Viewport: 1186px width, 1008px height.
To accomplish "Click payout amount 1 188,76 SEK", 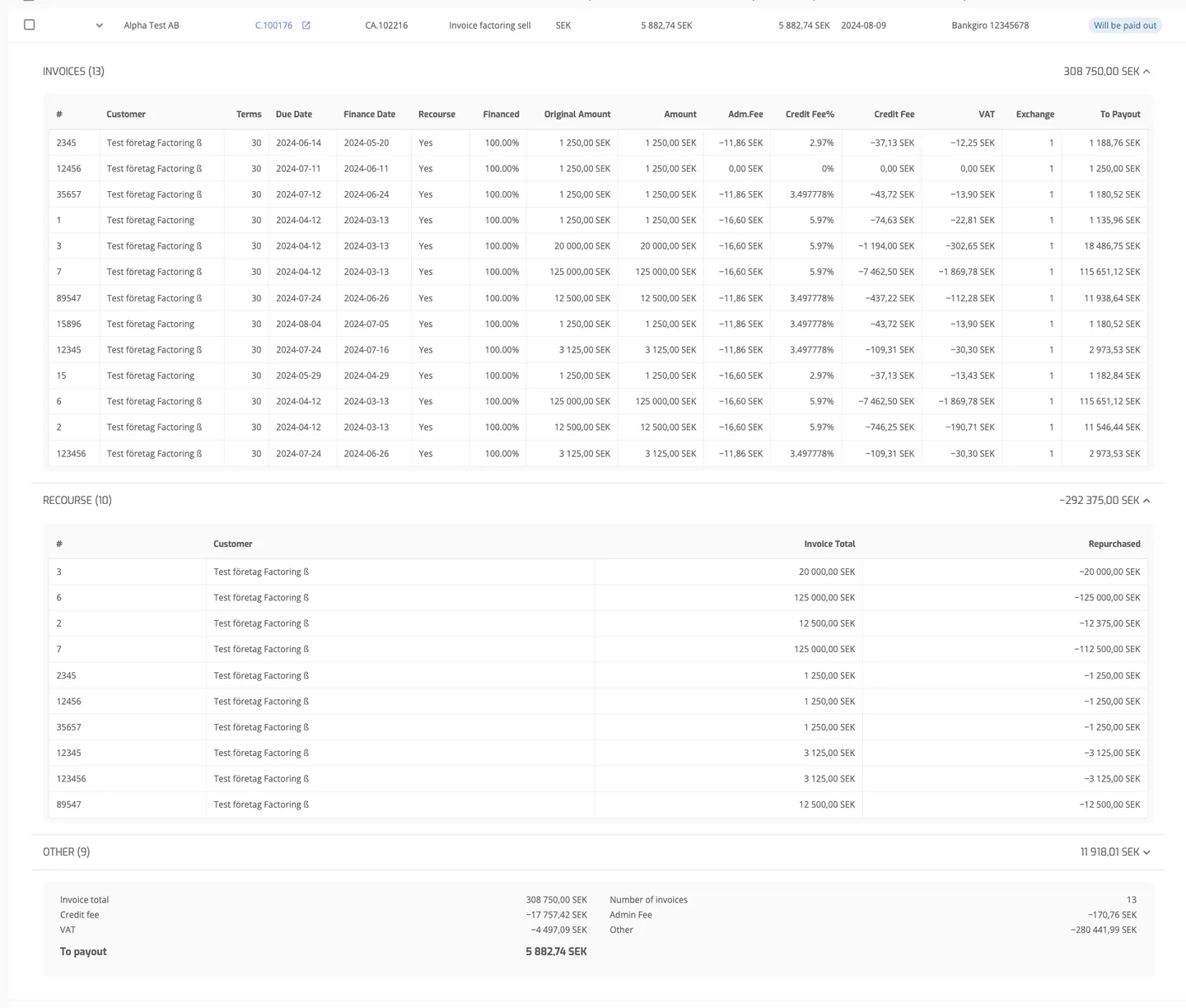I will [x=1114, y=143].
